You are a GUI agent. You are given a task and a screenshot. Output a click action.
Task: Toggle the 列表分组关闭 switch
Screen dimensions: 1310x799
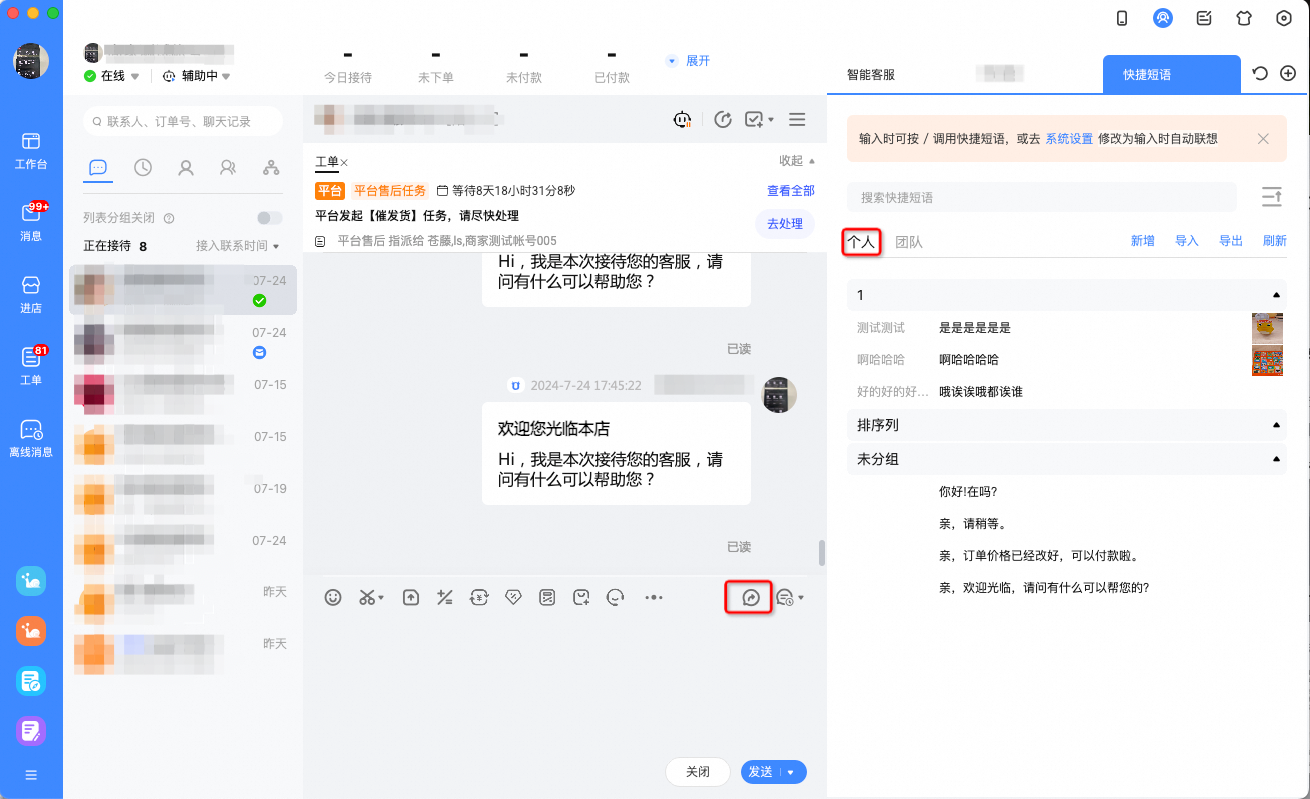pos(270,218)
